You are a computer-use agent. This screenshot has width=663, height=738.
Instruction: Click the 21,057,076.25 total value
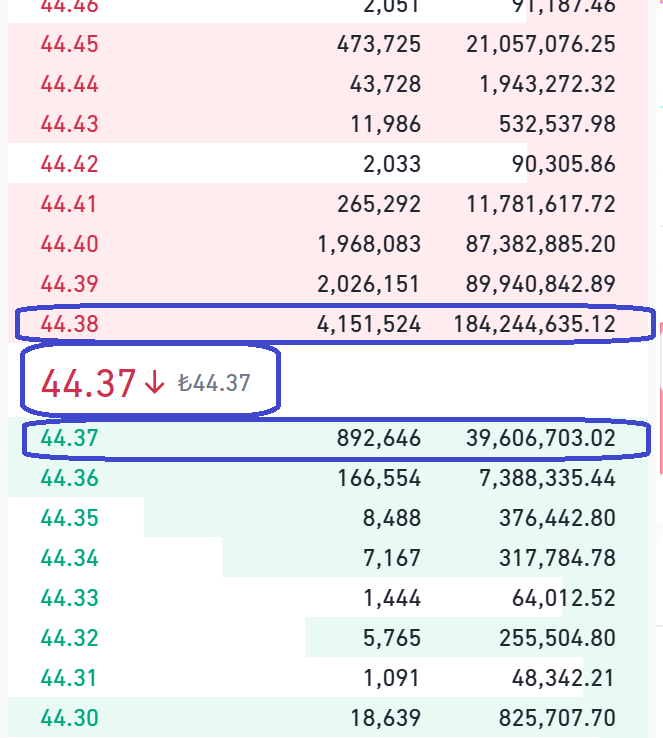pos(541,44)
